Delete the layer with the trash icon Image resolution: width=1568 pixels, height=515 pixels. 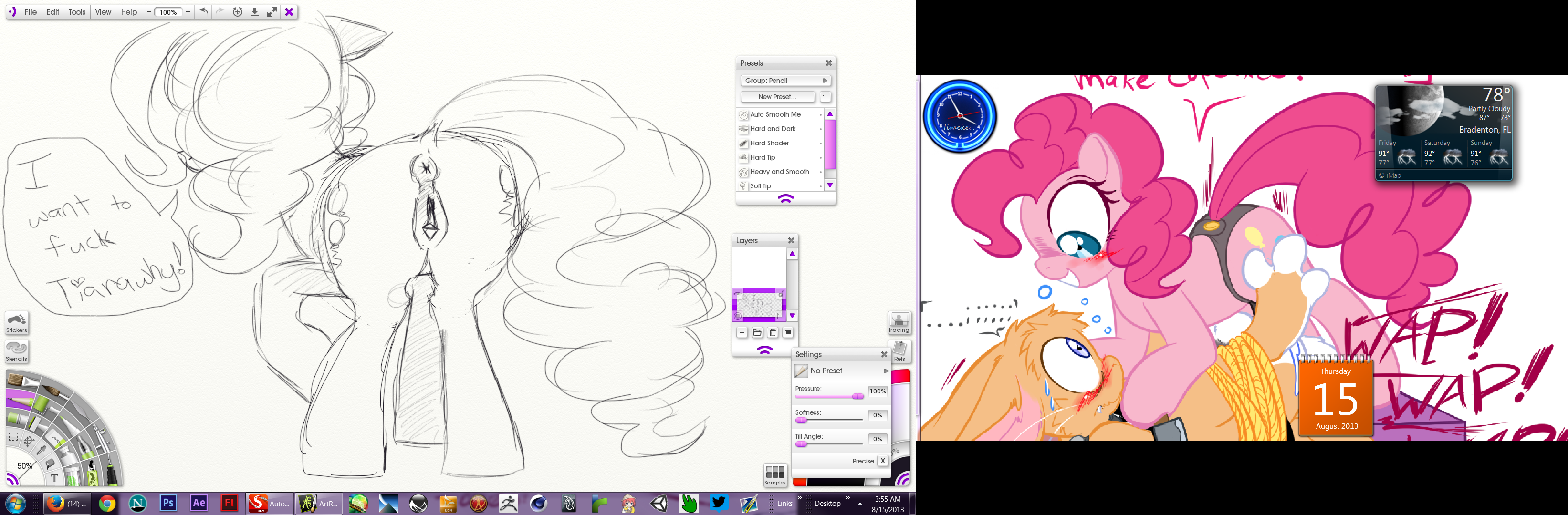[773, 332]
